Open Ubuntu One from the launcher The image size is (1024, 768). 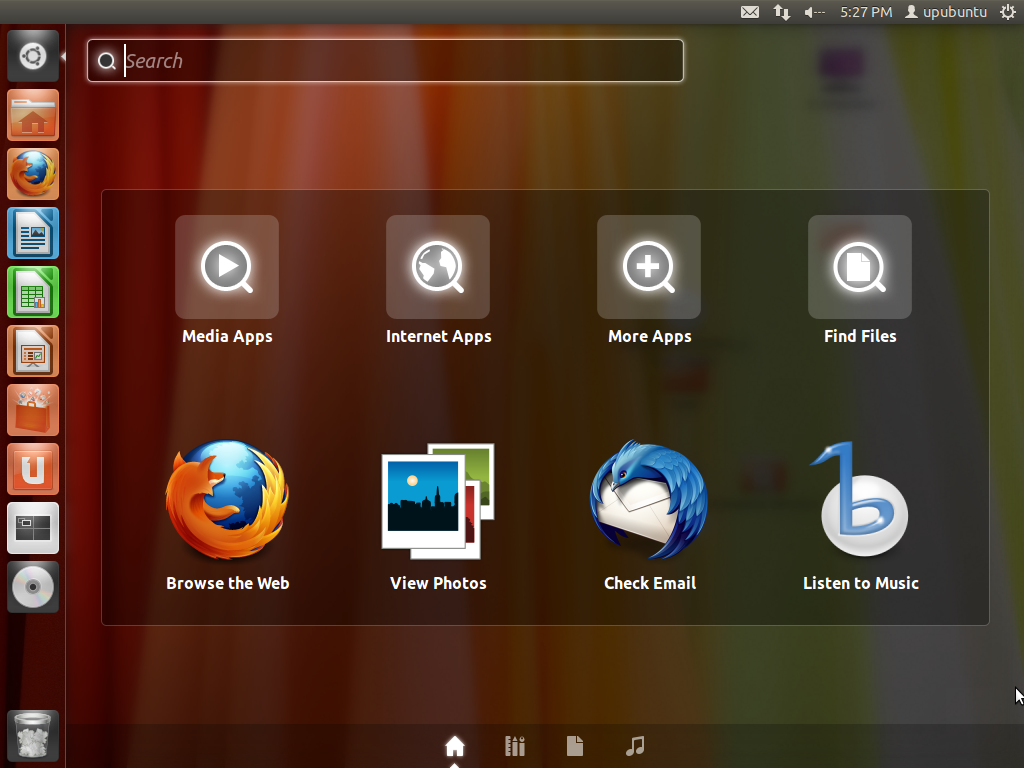(33, 469)
